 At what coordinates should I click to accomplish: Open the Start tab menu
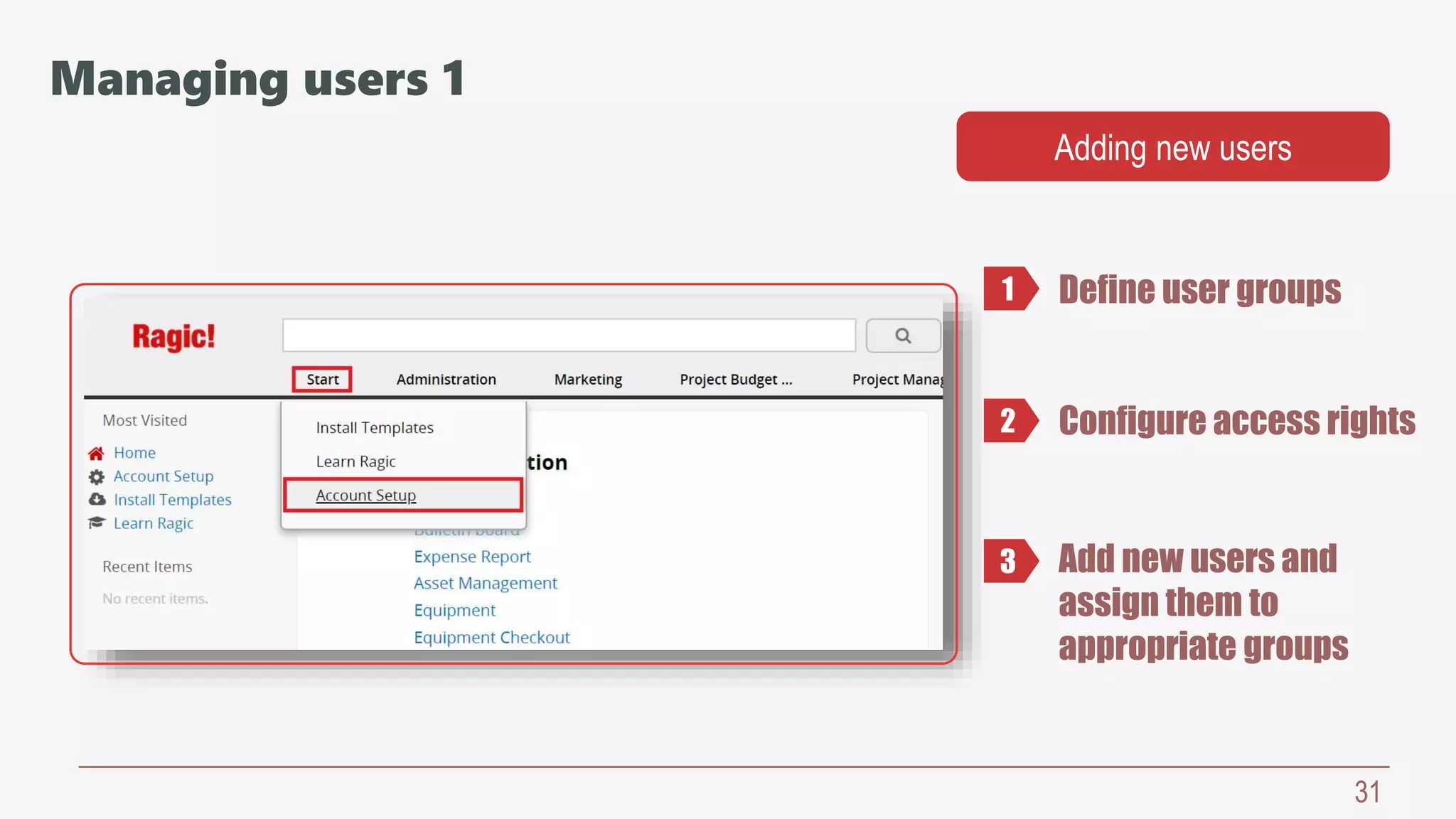pos(322,380)
